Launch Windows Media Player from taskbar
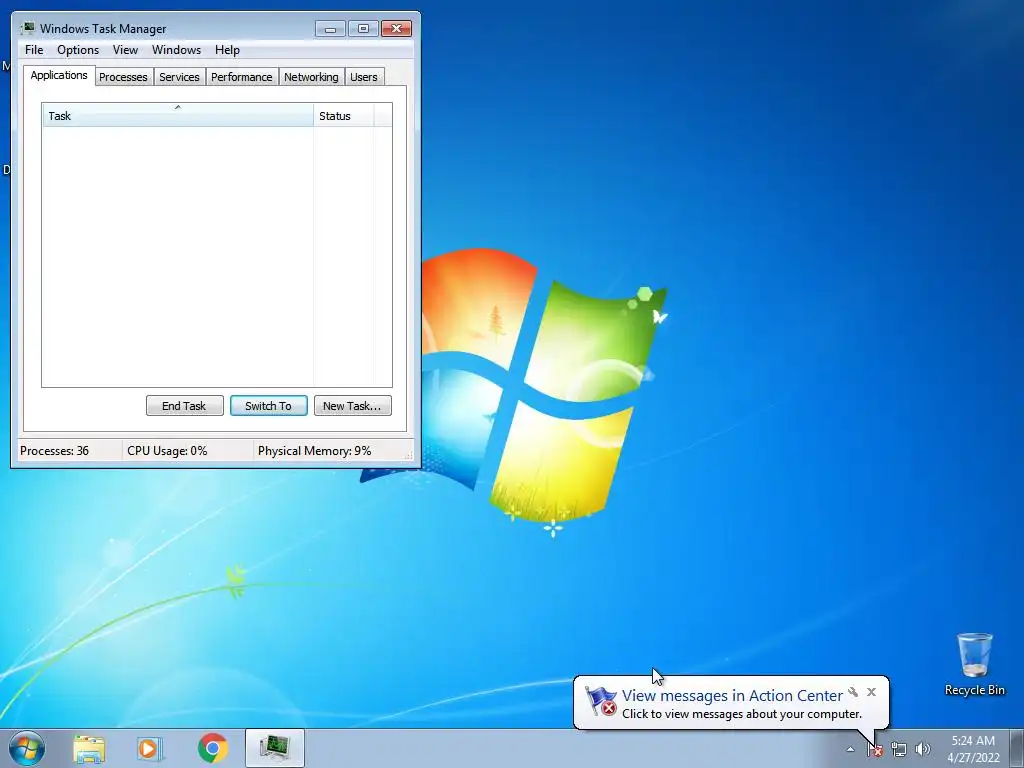The width and height of the screenshot is (1024, 768). click(150, 748)
